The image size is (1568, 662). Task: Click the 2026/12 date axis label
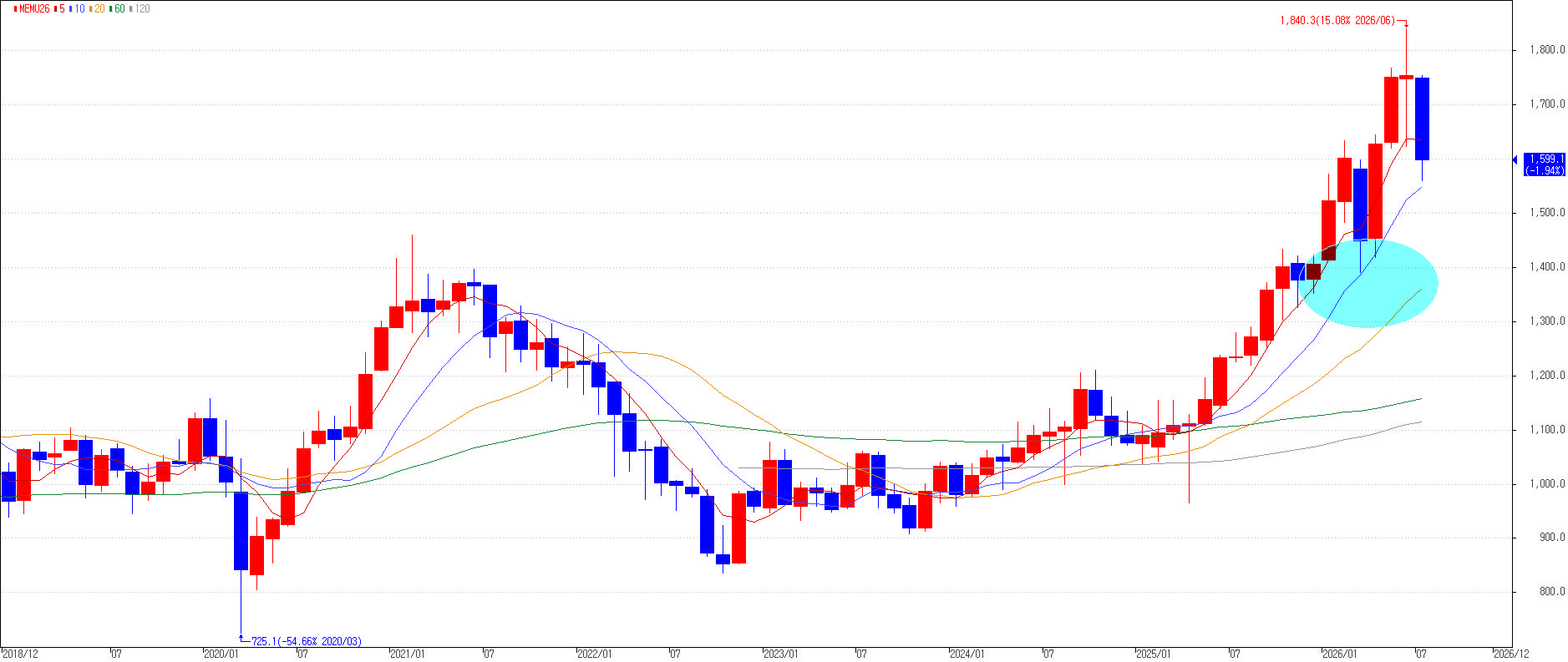click(1511, 654)
